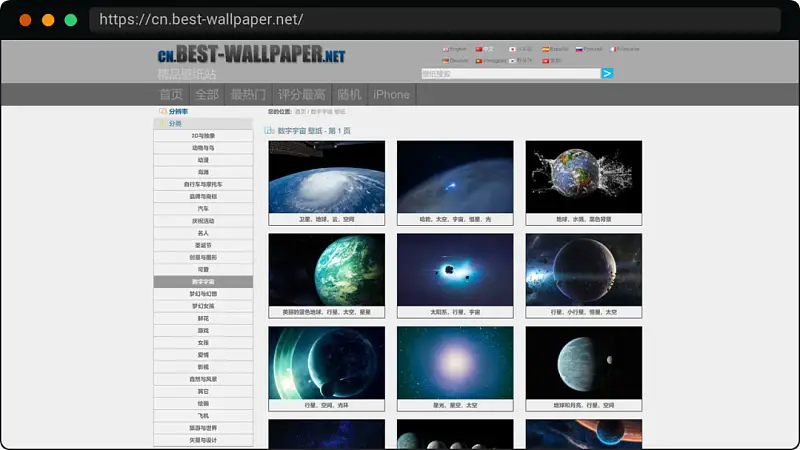The width and height of the screenshot is (800, 450).
Task: Click the China flag icon
Action: pyautogui.click(x=479, y=49)
